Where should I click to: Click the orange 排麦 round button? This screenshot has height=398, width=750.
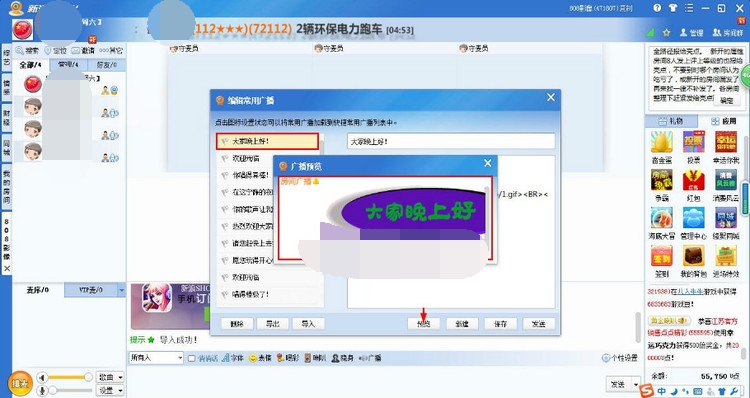coord(21,383)
